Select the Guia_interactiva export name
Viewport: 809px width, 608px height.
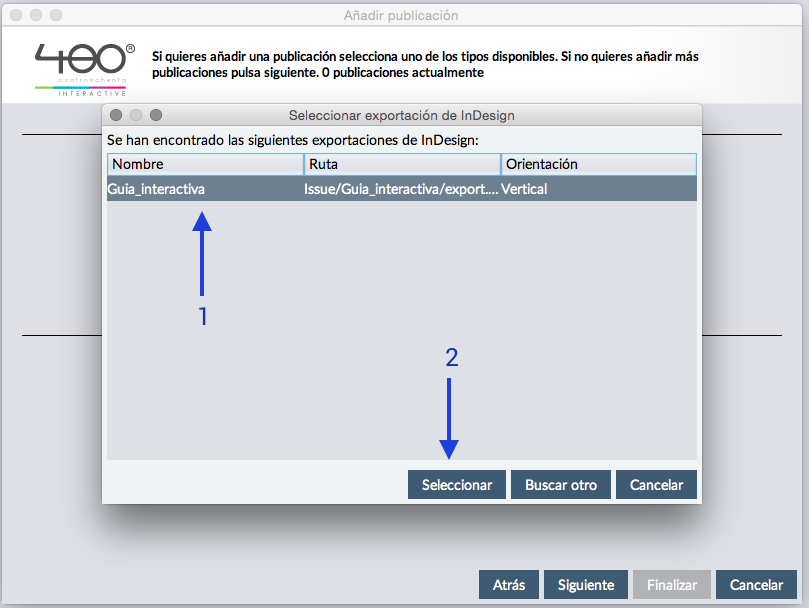pyautogui.click(x=157, y=189)
